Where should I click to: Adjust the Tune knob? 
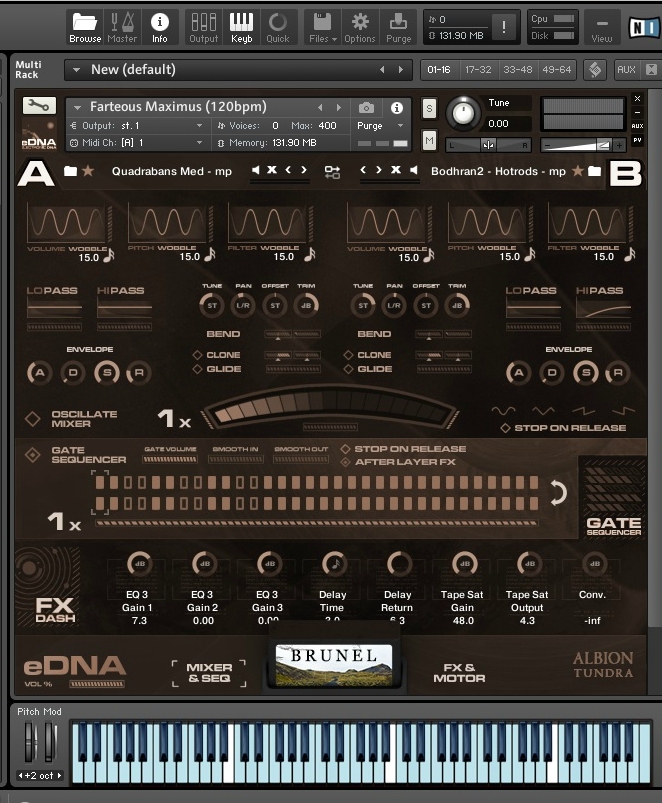pos(462,112)
